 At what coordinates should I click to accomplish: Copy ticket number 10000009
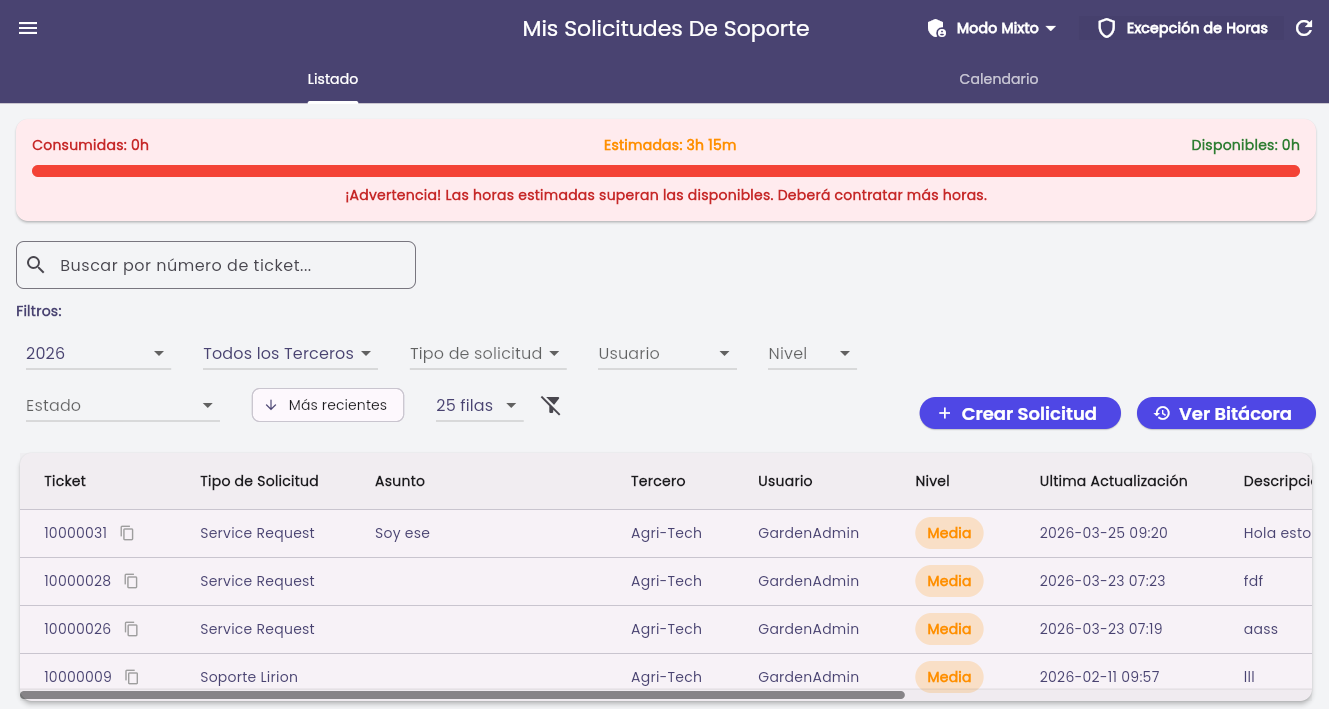[x=131, y=677]
